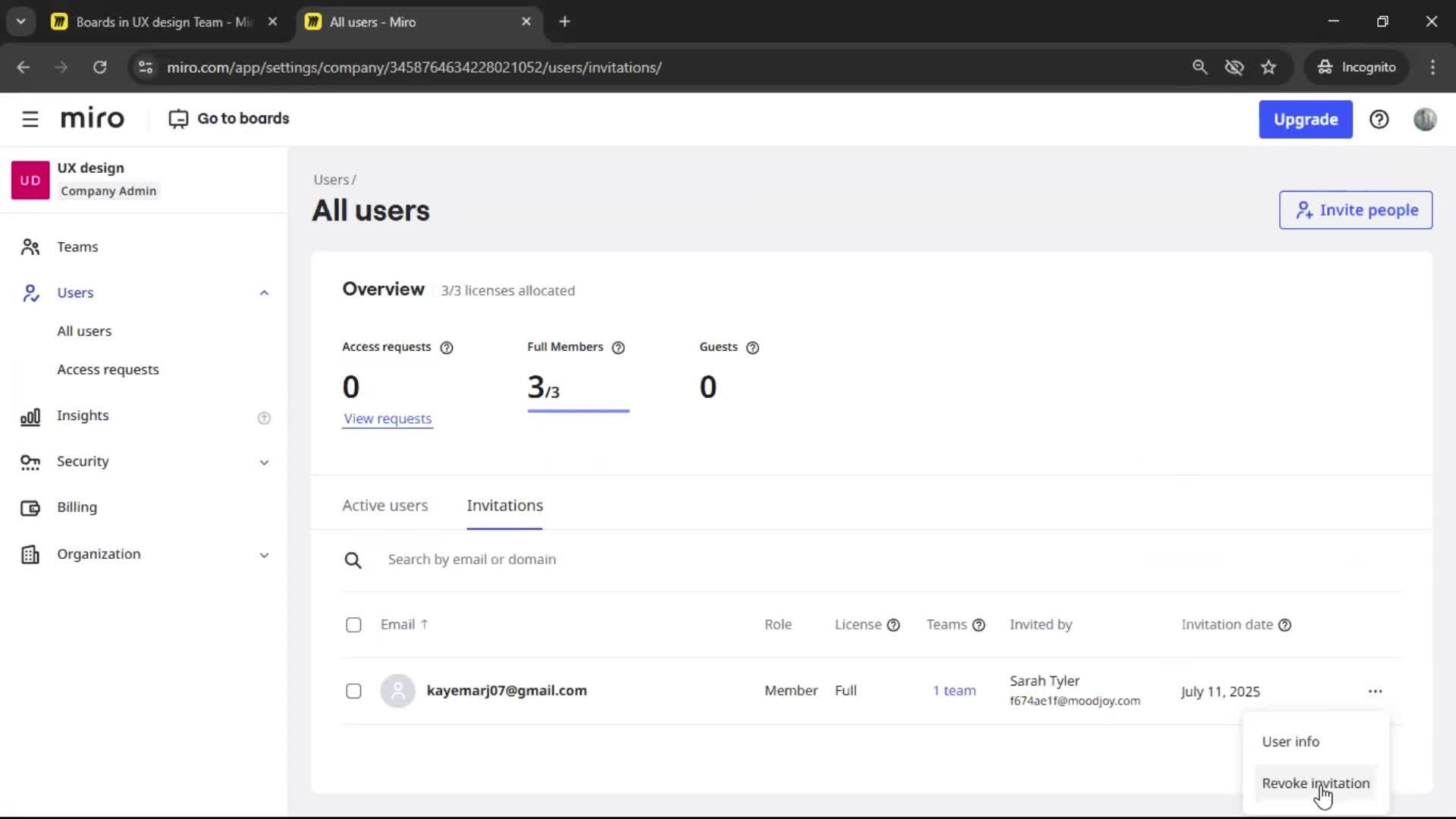Click the Guests info icon
Viewport: 1456px width, 819px height.
752,347
